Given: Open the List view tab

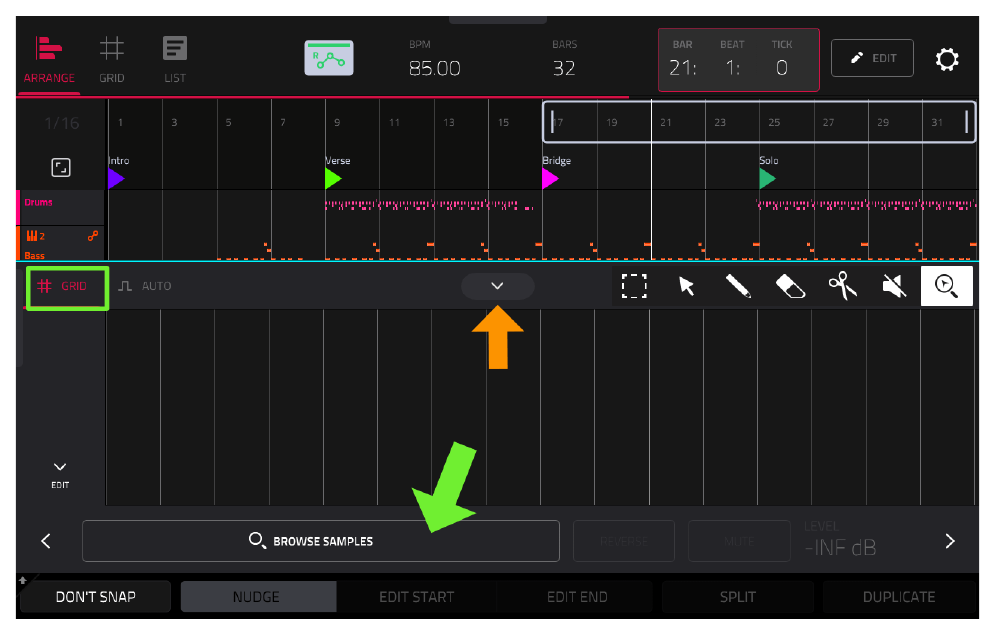Looking at the screenshot, I should click(175, 60).
